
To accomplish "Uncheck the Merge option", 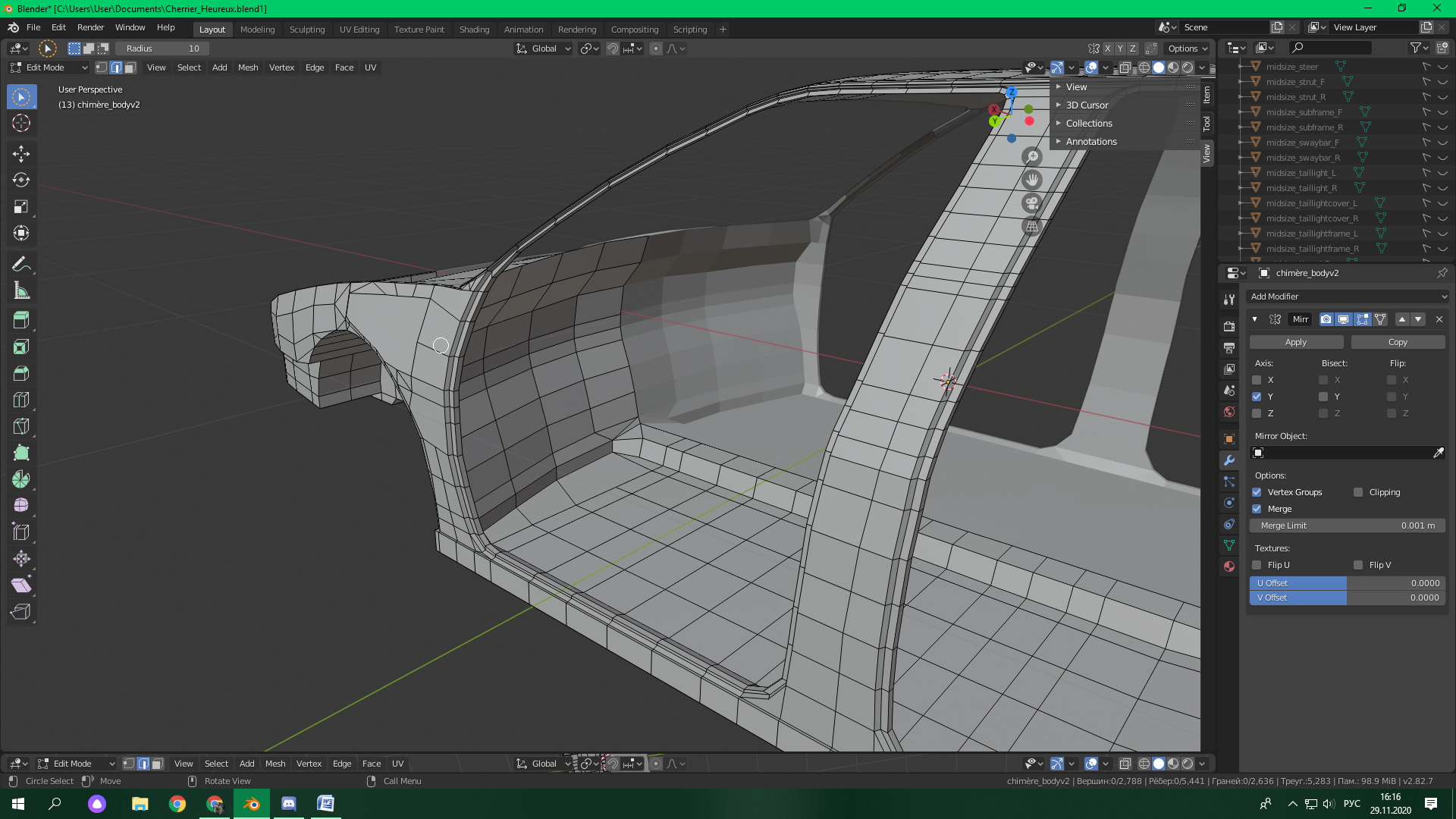I will tap(1257, 509).
